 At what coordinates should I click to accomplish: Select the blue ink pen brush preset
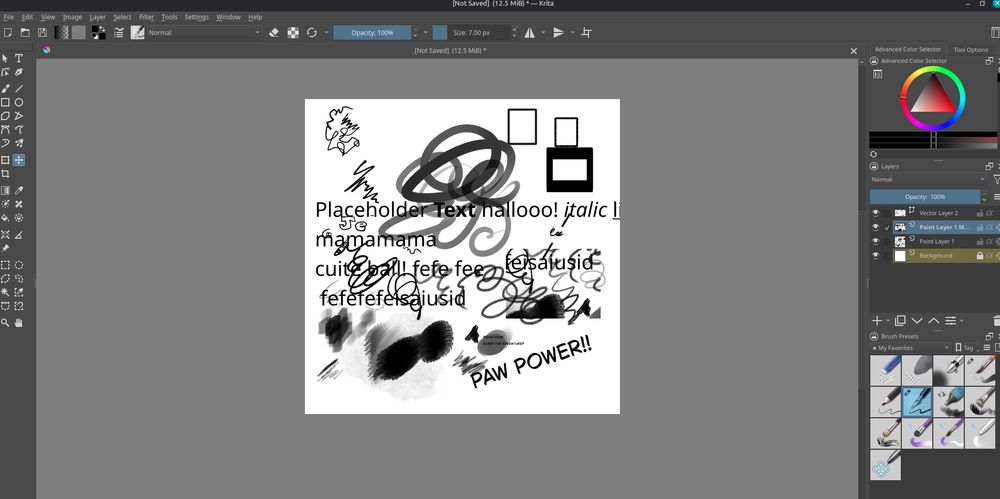[917, 402]
